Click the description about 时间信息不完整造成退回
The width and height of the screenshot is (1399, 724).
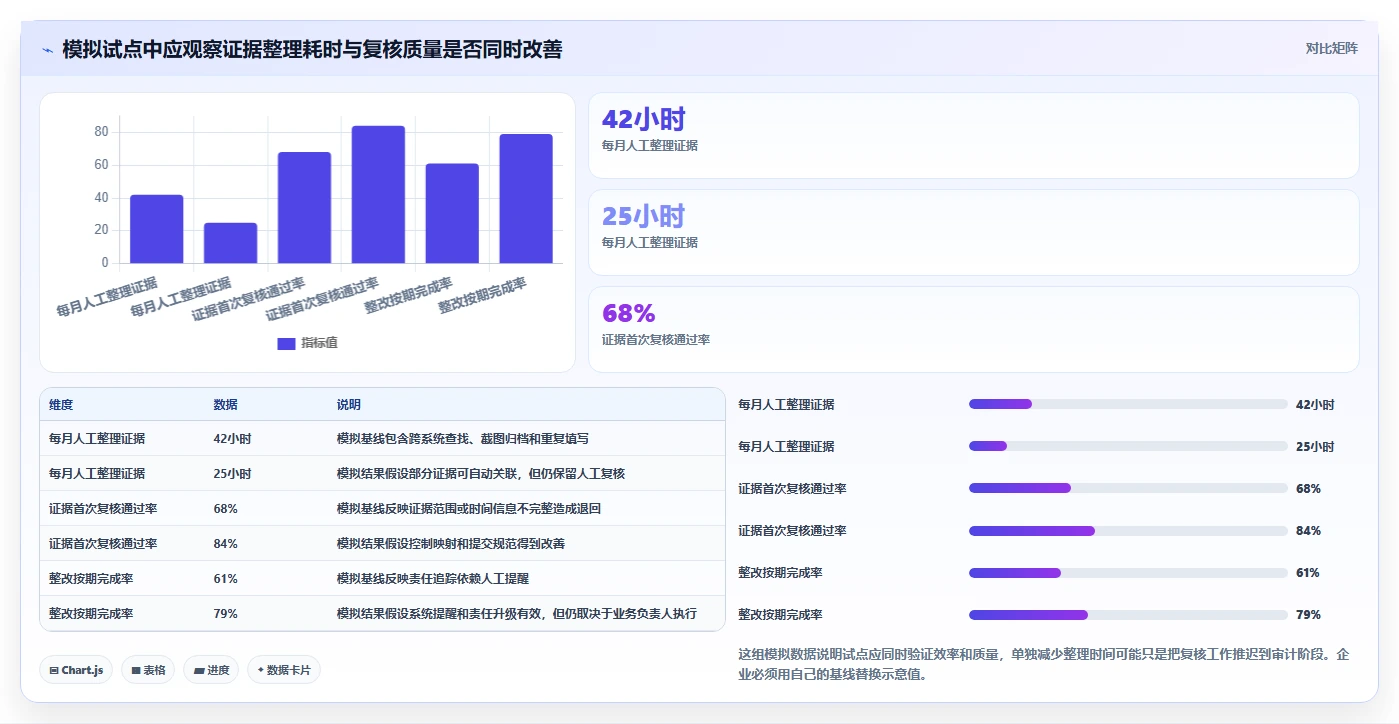click(x=469, y=509)
